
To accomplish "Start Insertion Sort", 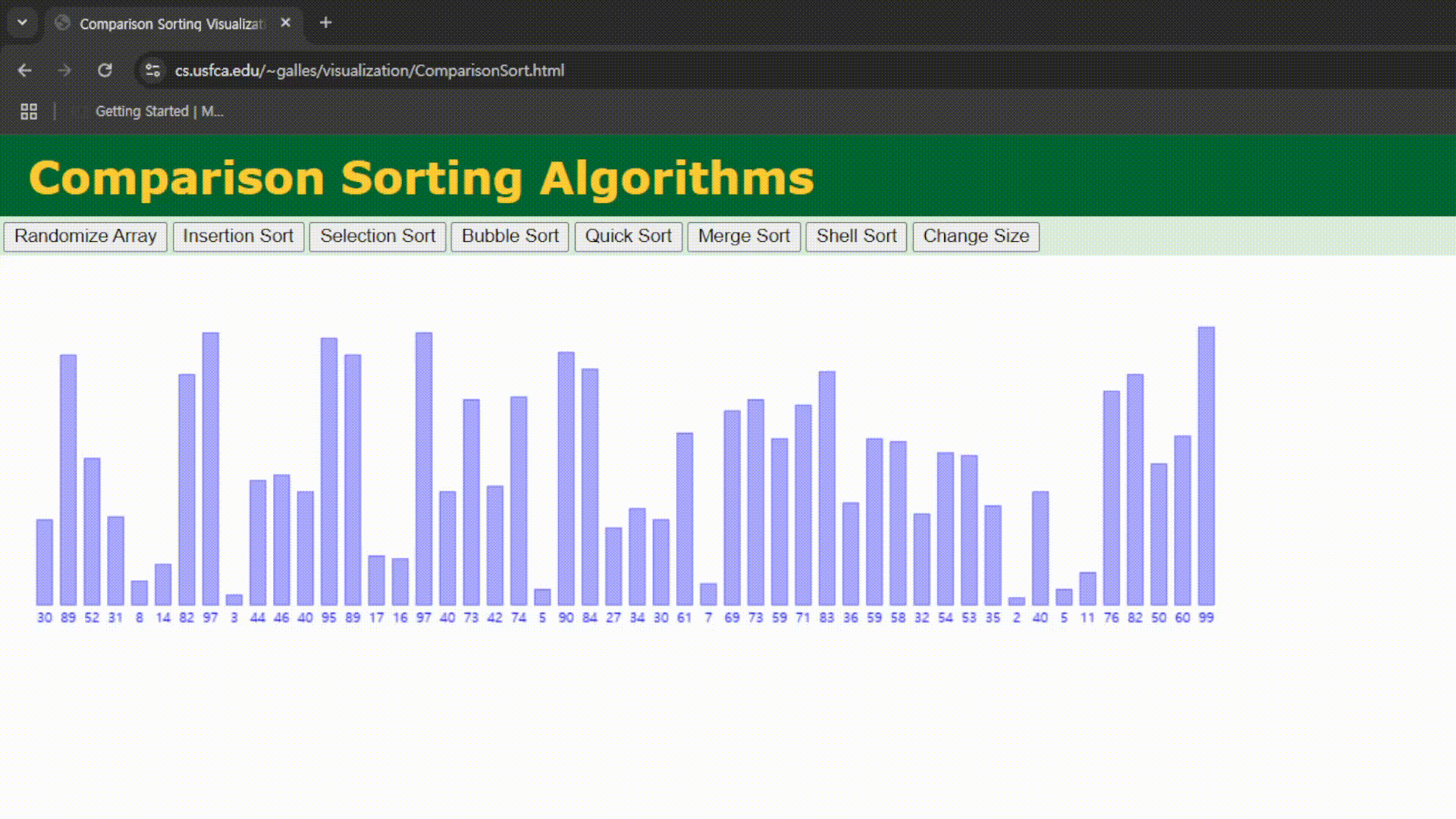I will click(x=238, y=236).
